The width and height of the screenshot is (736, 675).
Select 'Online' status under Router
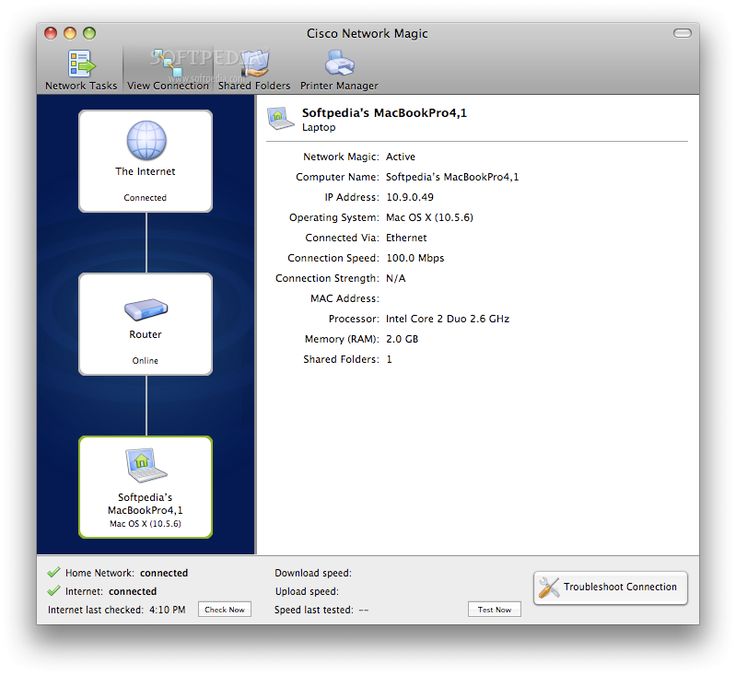(145, 361)
